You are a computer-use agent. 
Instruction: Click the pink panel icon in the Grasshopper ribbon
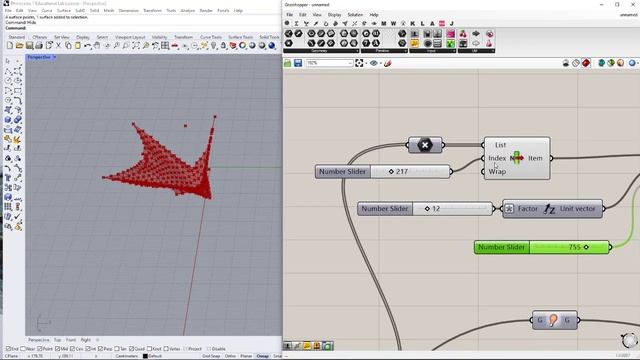point(451,33)
